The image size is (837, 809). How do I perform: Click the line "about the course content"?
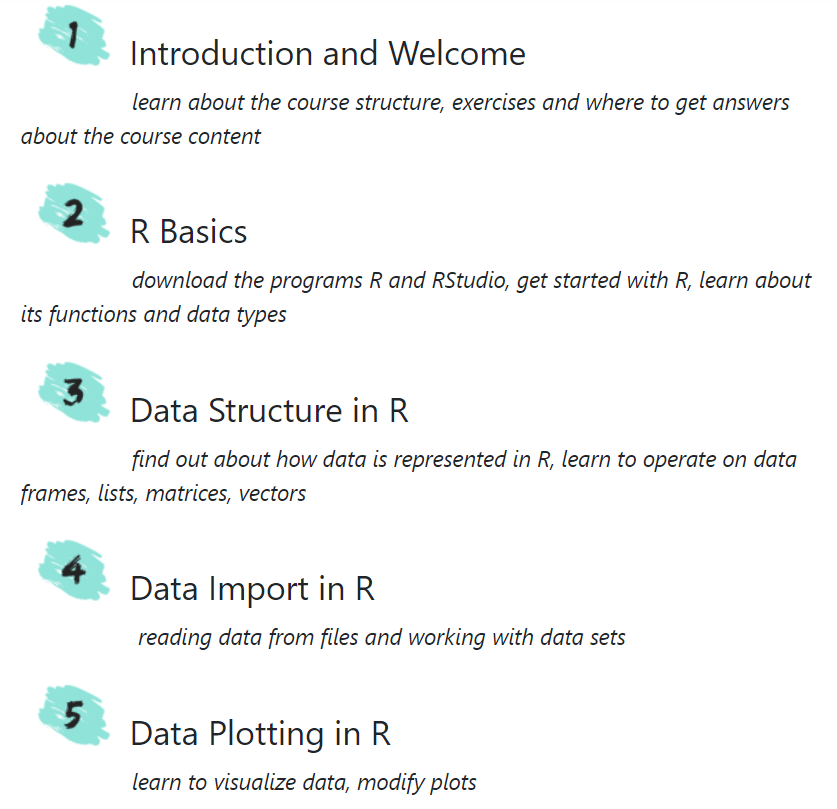140,136
